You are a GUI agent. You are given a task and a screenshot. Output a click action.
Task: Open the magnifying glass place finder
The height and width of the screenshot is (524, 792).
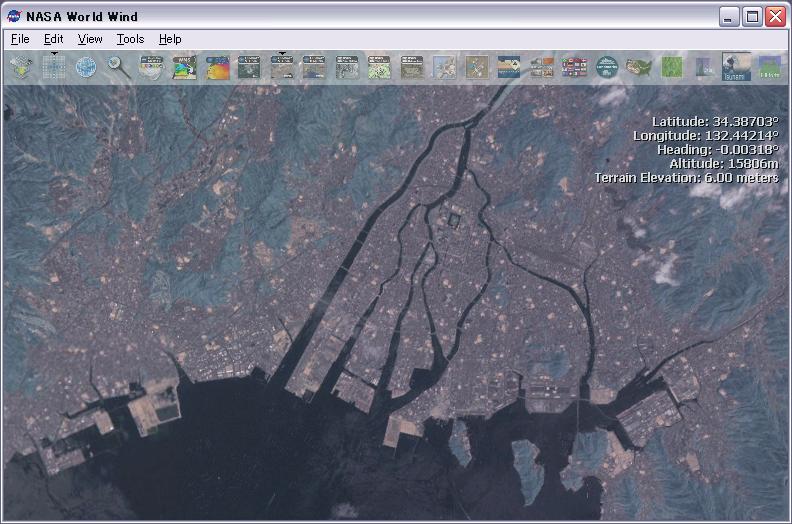coord(119,67)
